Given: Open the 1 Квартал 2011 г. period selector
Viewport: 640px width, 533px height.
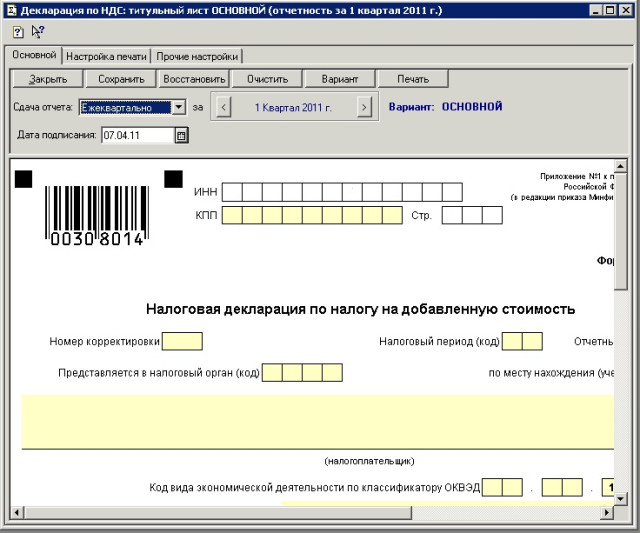Looking at the screenshot, I should (x=293, y=107).
